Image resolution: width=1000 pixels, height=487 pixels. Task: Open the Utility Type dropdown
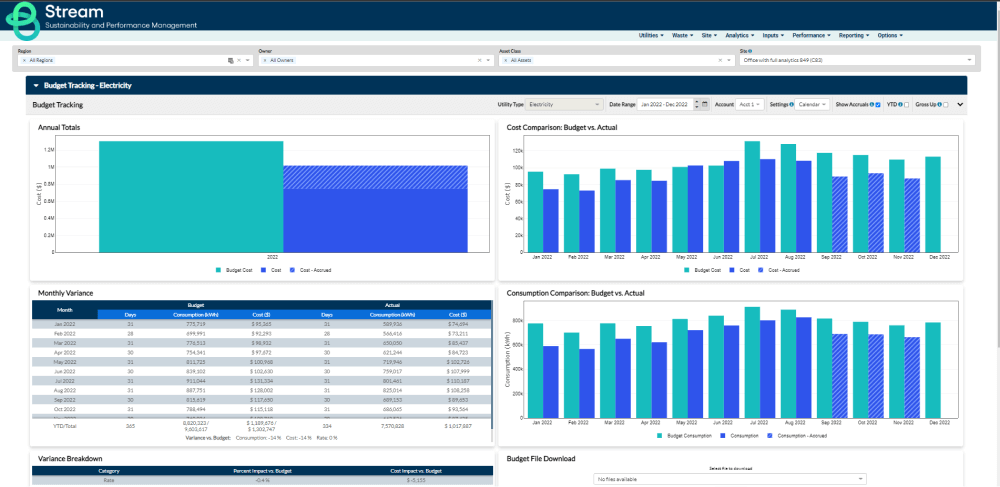(x=563, y=104)
